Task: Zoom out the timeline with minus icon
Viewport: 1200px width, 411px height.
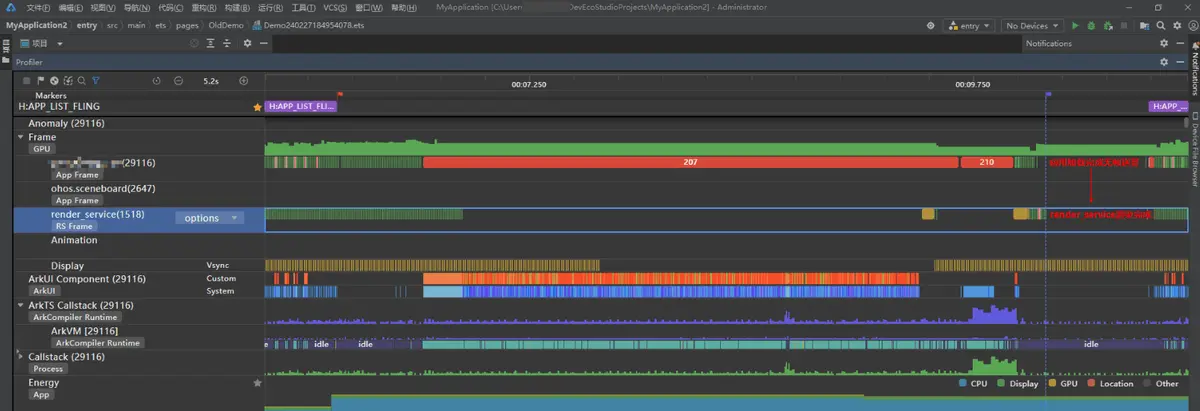Action: click(x=178, y=80)
